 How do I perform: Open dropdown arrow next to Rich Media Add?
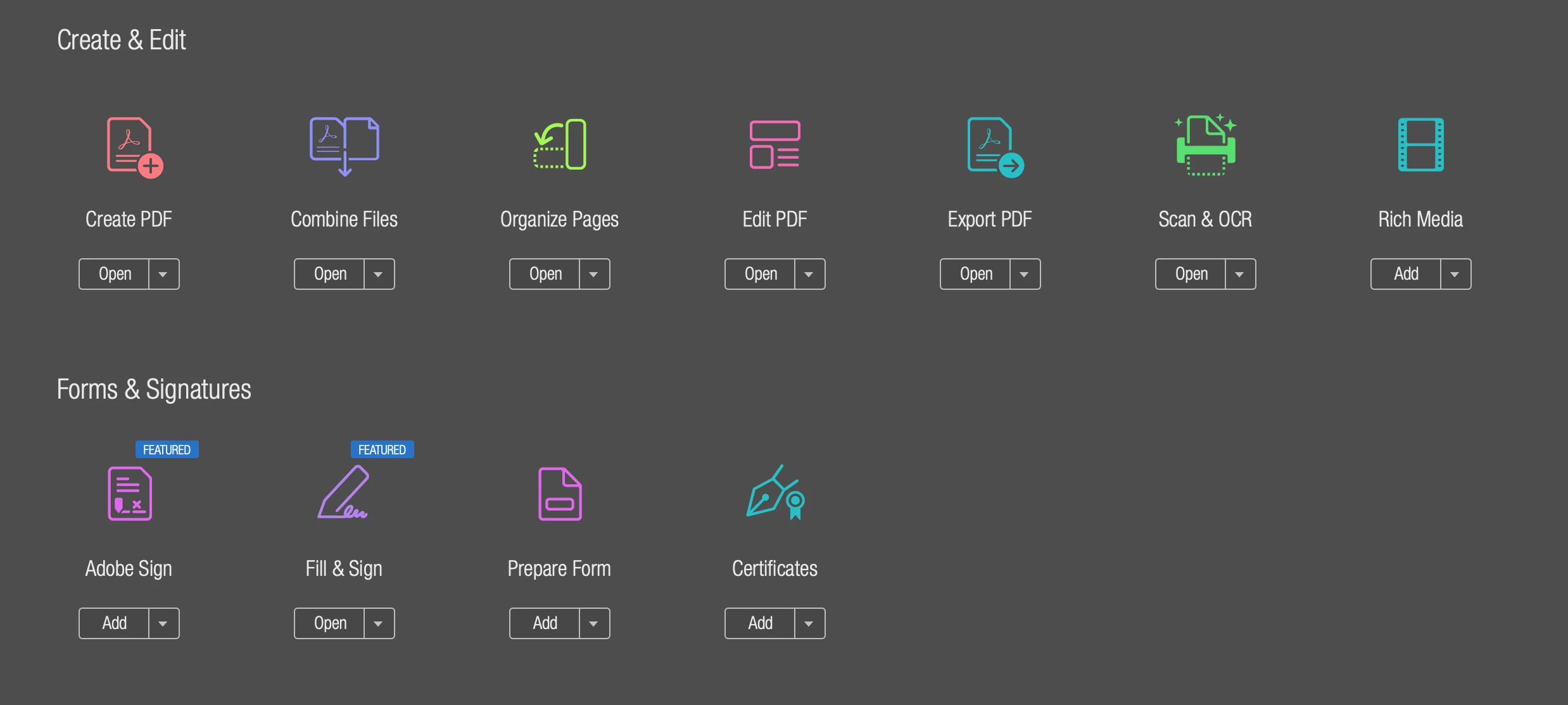(1455, 274)
